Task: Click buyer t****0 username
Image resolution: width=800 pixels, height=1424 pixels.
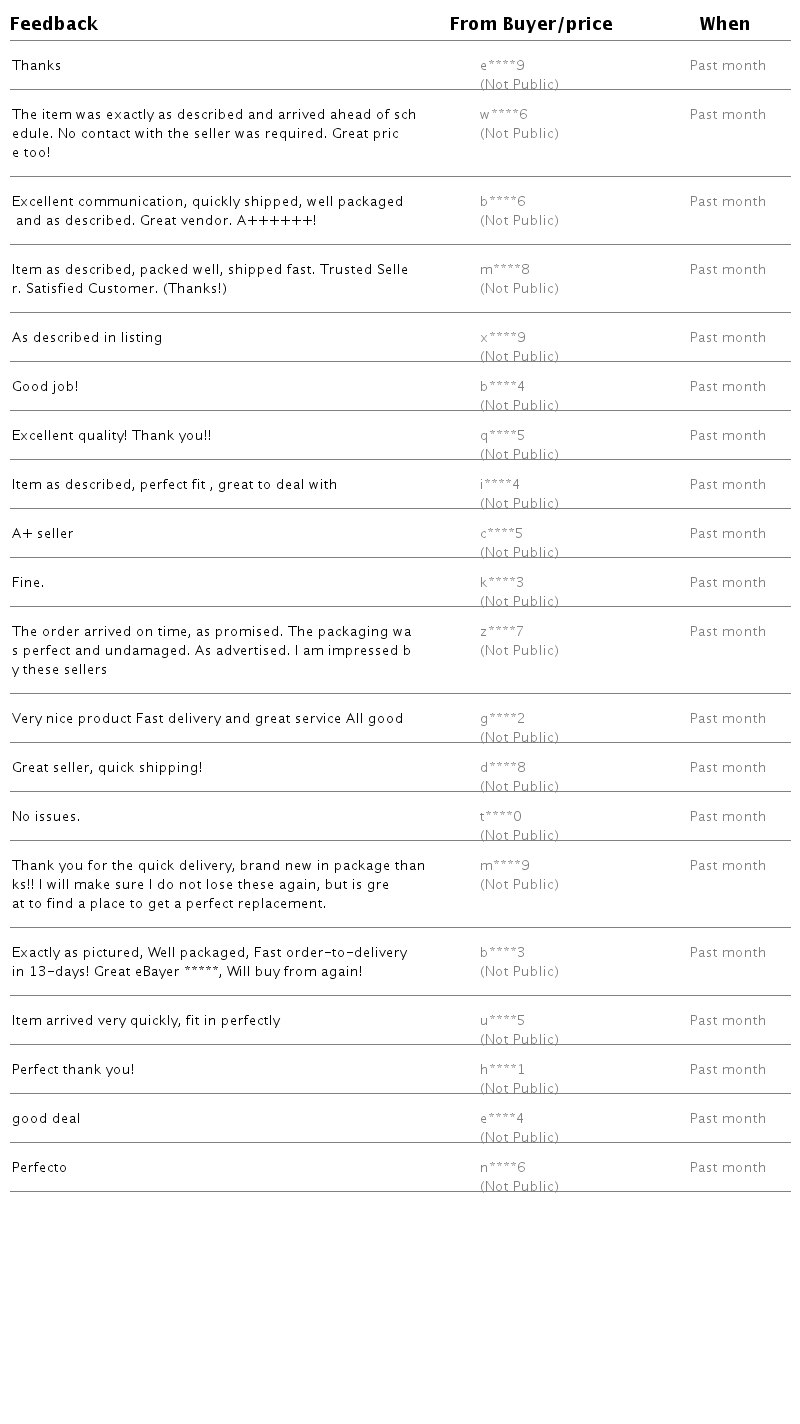Action: [500, 817]
